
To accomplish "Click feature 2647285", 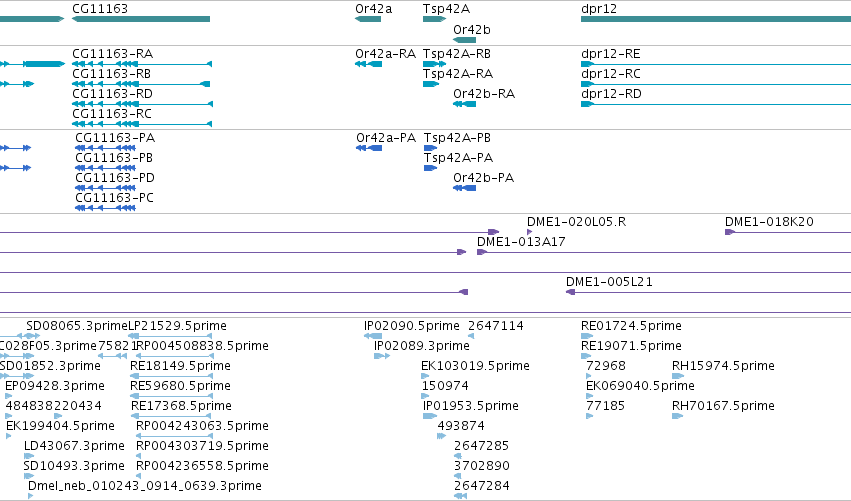I will point(482,446).
